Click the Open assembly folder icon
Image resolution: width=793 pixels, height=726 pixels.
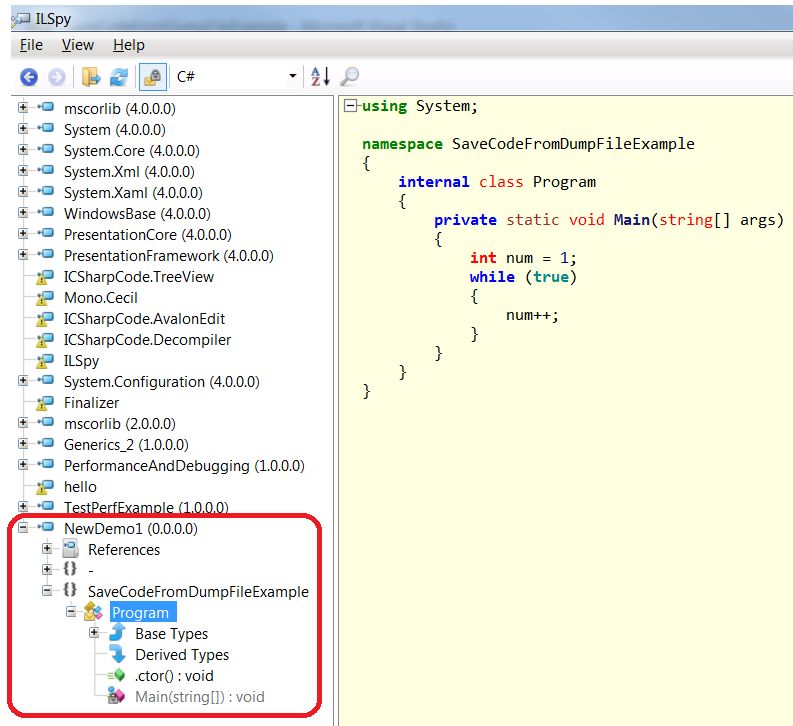coord(91,77)
